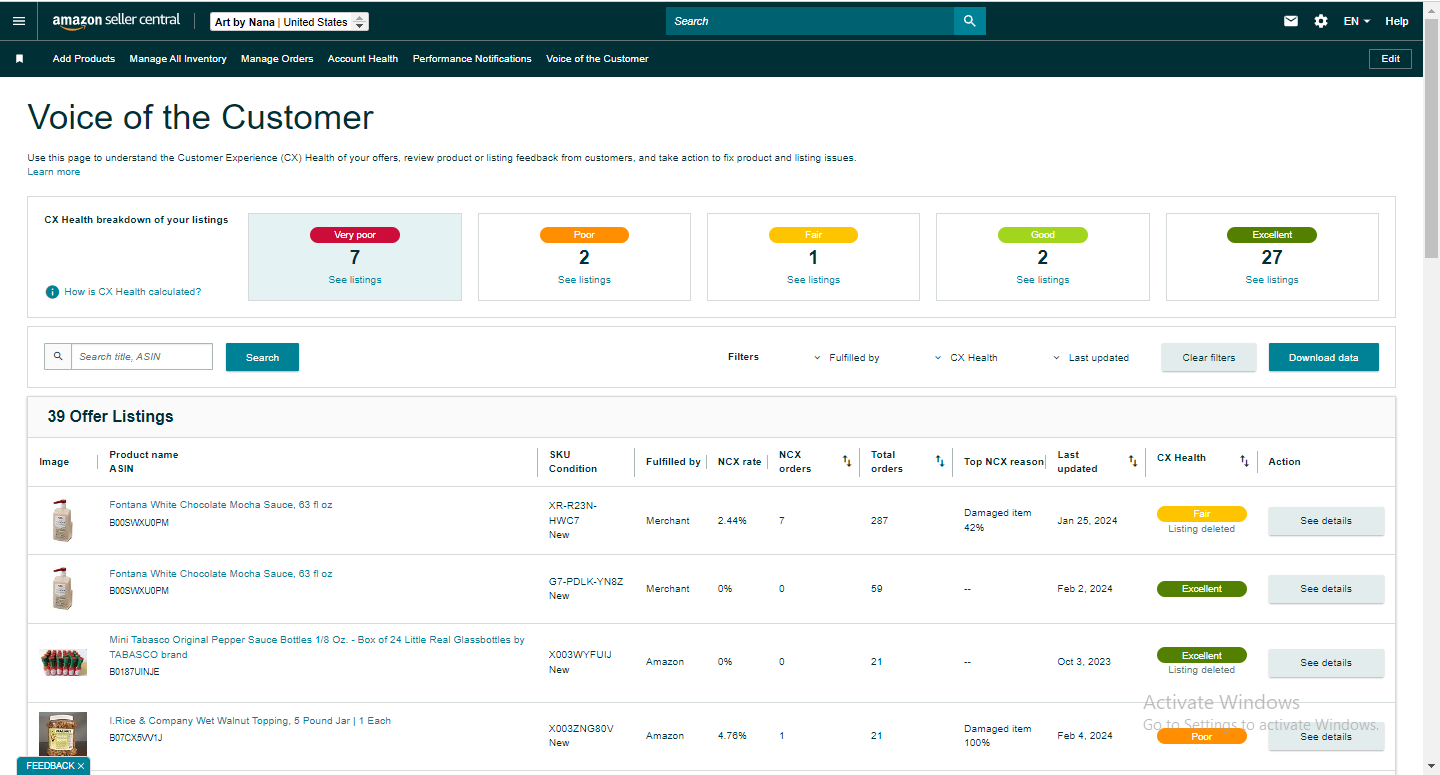The image size is (1440, 775).
Task: Open Performance Notifications
Action: [472, 59]
